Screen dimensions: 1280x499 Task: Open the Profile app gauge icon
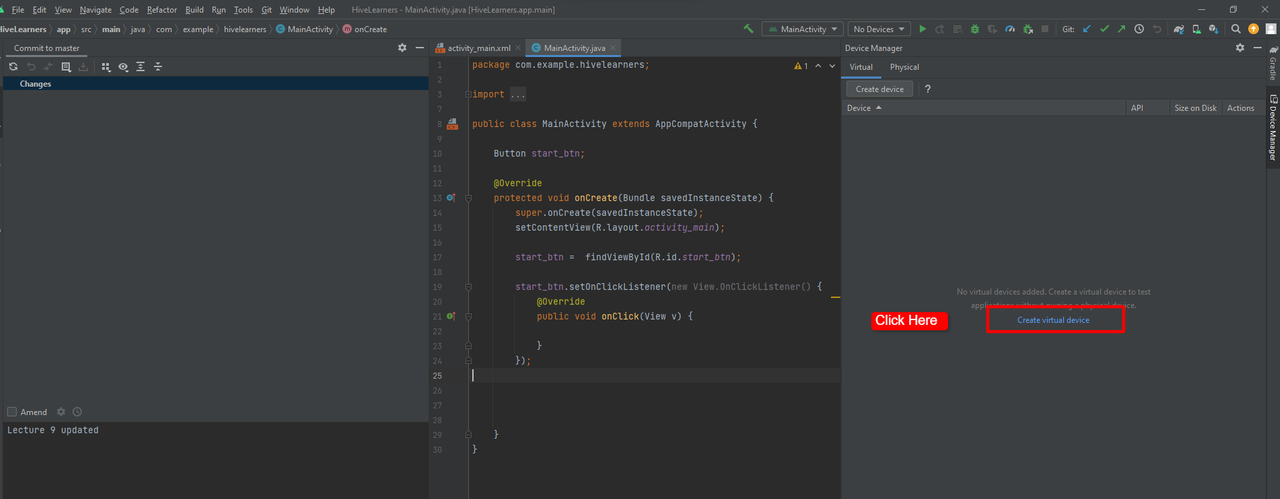coord(1010,29)
